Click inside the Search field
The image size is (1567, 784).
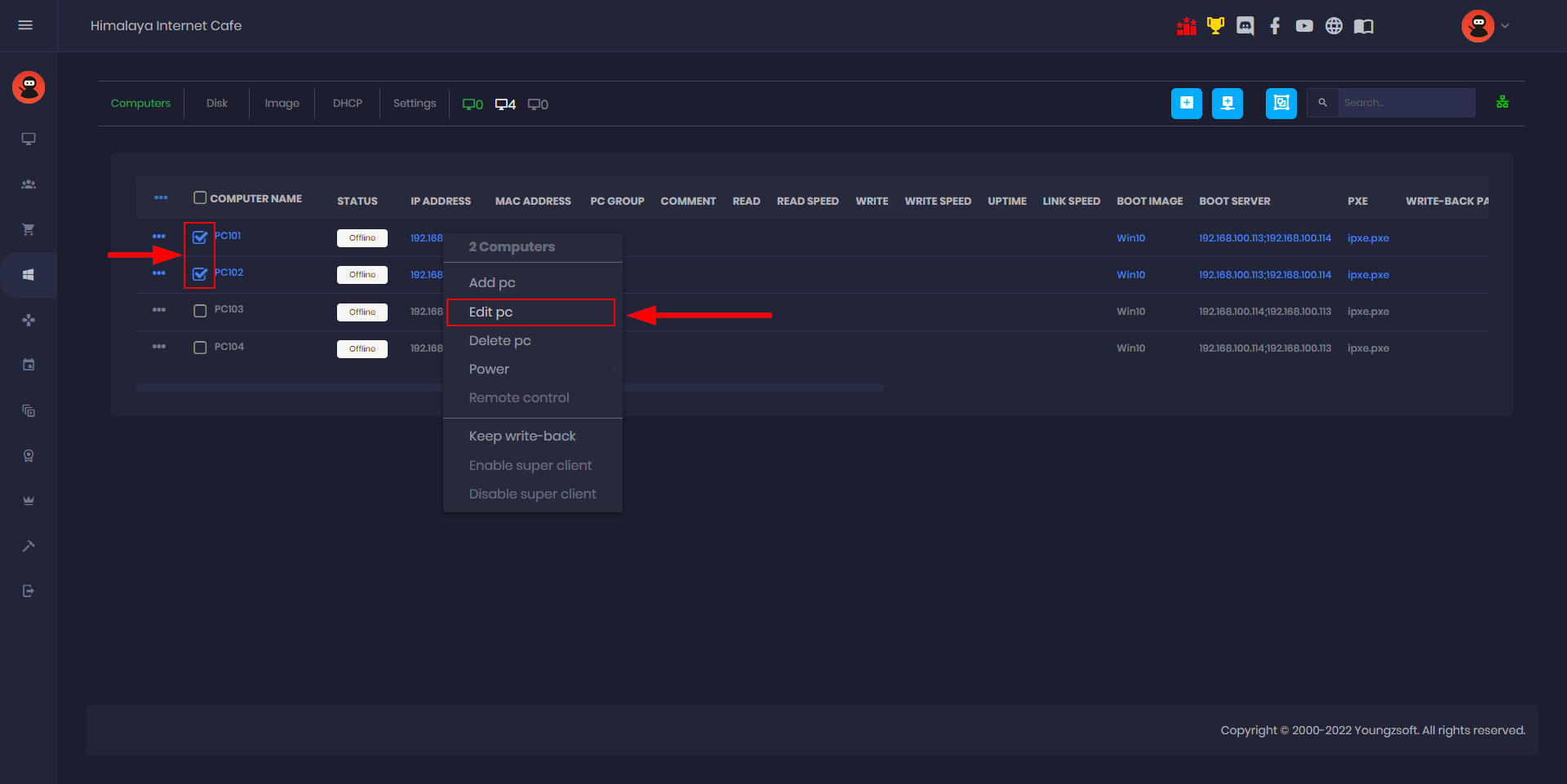pos(1405,103)
